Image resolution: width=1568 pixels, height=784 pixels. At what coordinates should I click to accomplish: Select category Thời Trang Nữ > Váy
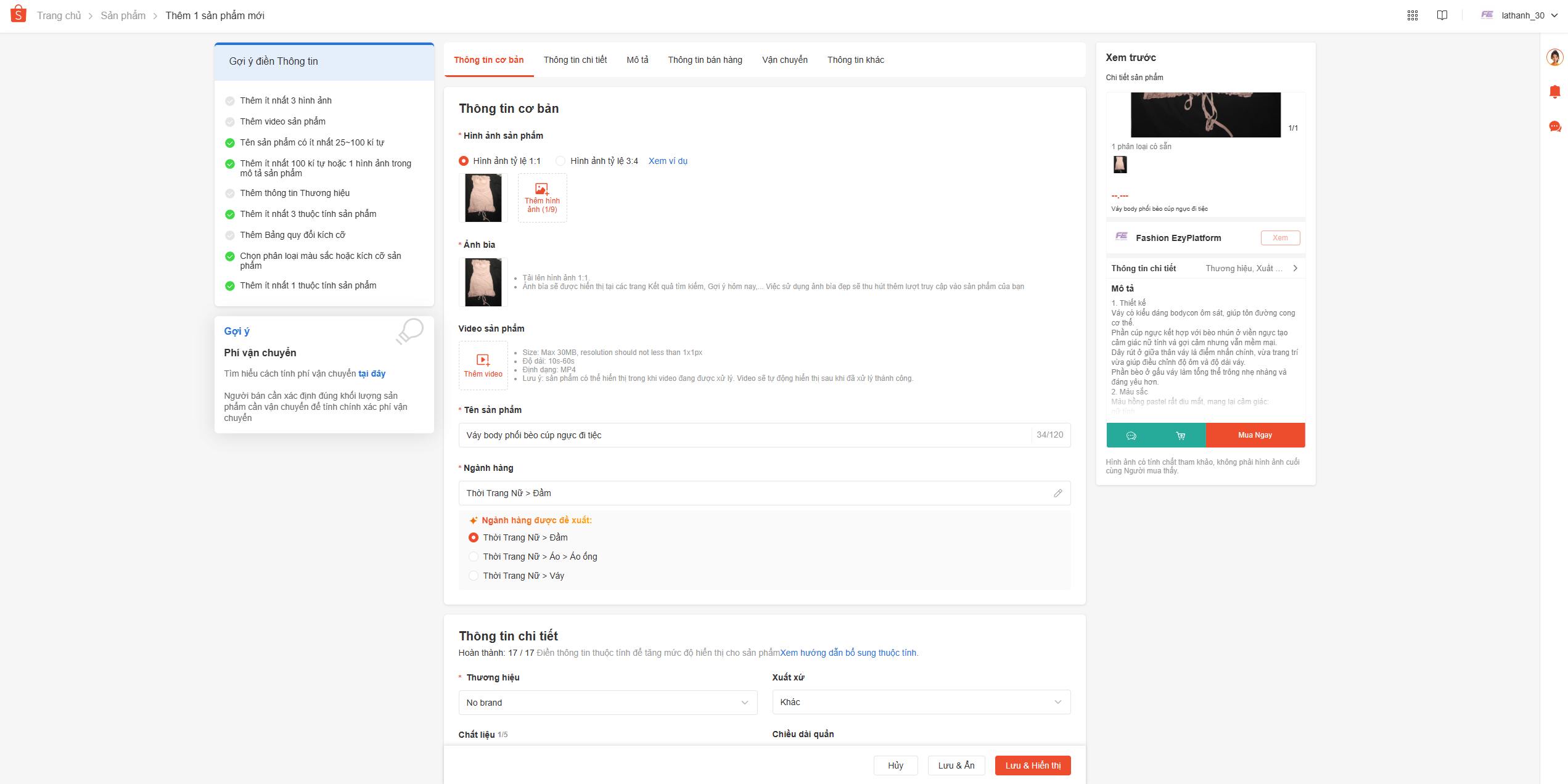[x=474, y=576]
